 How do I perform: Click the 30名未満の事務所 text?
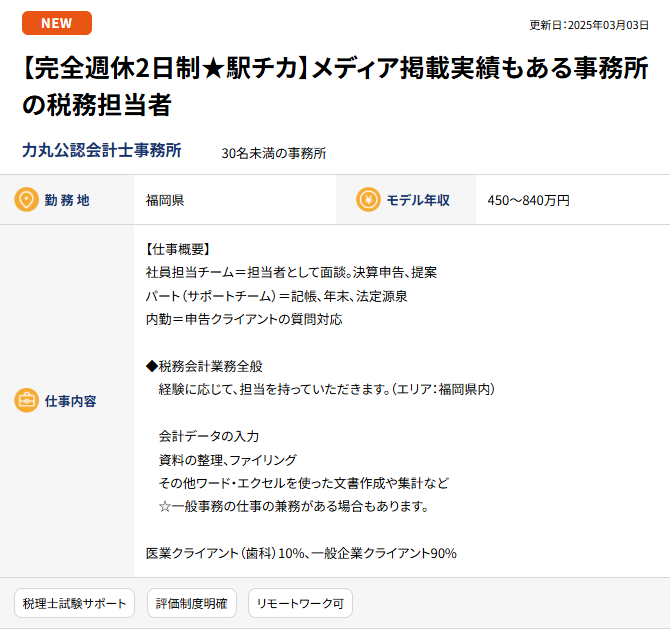274,153
